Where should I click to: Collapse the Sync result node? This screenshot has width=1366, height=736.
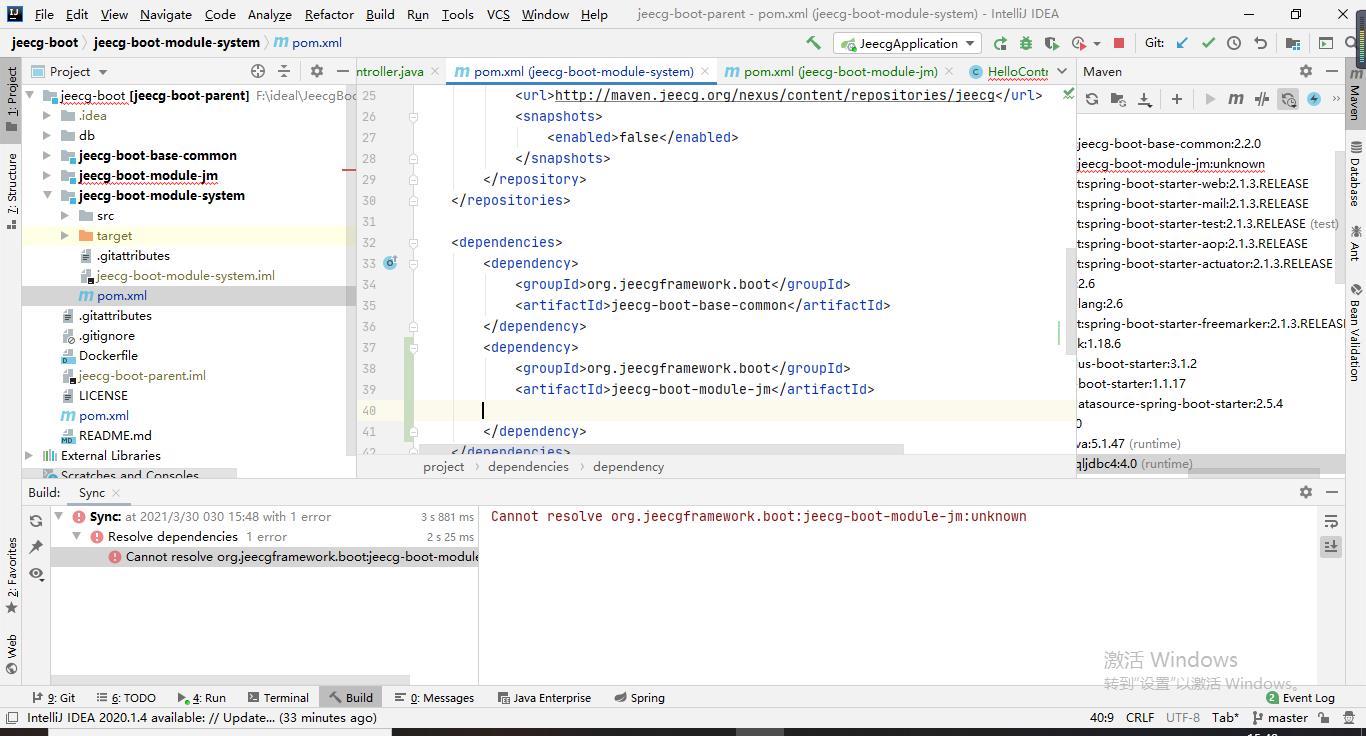click(x=59, y=516)
